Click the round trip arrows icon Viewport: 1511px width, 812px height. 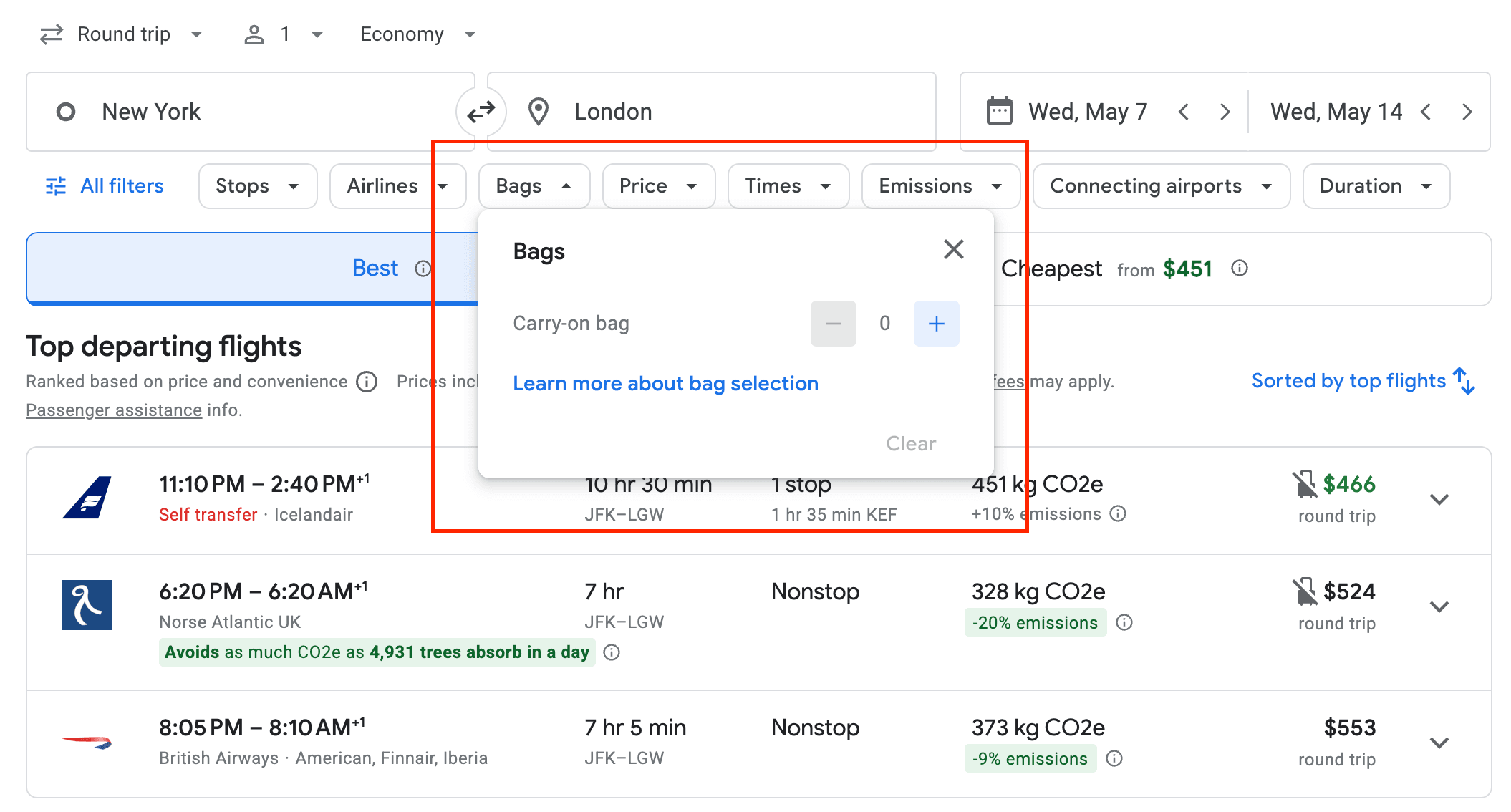click(x=52, y=34)
